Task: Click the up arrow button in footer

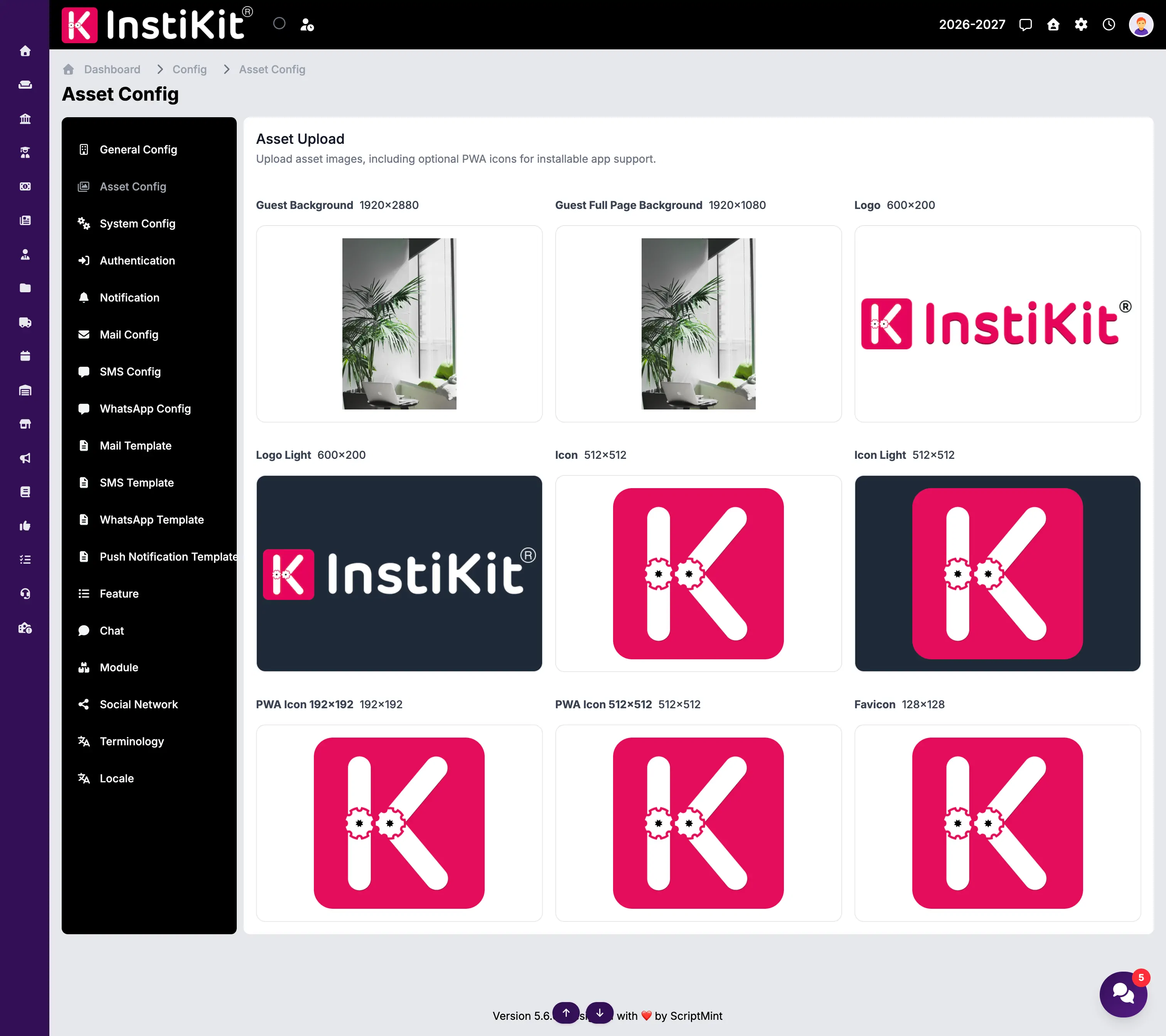Action: 566,1012
